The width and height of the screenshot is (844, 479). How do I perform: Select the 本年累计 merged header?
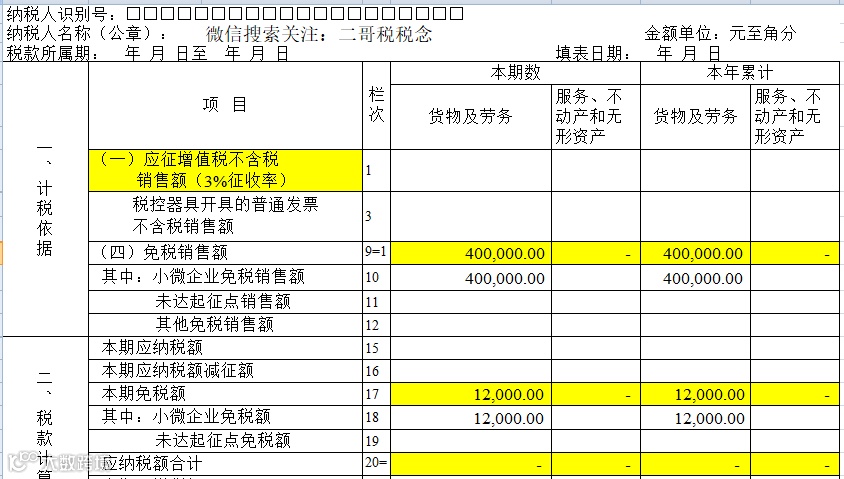[740, 73]
